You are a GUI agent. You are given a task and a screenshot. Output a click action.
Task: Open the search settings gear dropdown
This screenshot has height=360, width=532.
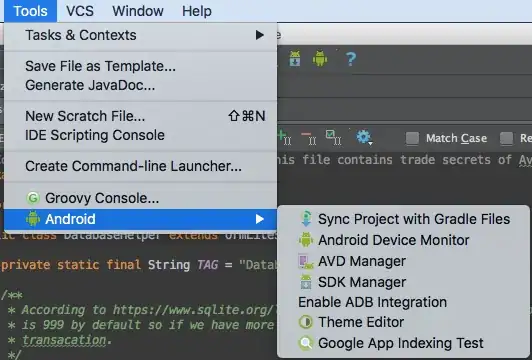pyautogui.click(x=364, y=137)
